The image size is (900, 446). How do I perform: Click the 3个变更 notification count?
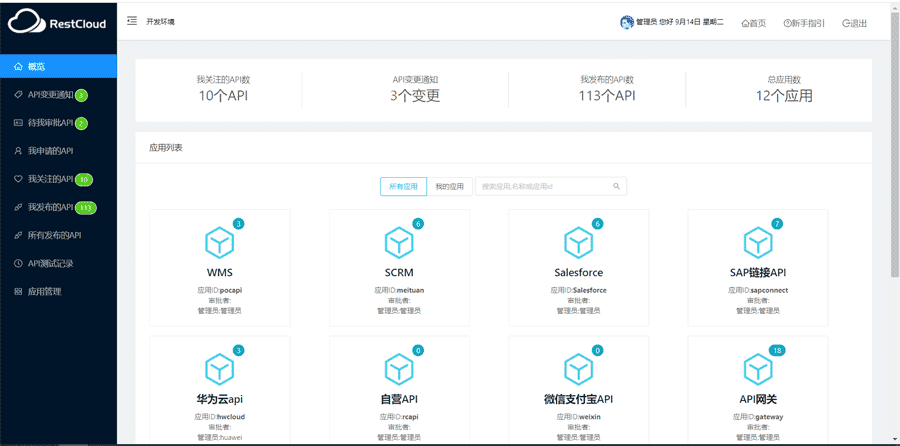[415, 96]
